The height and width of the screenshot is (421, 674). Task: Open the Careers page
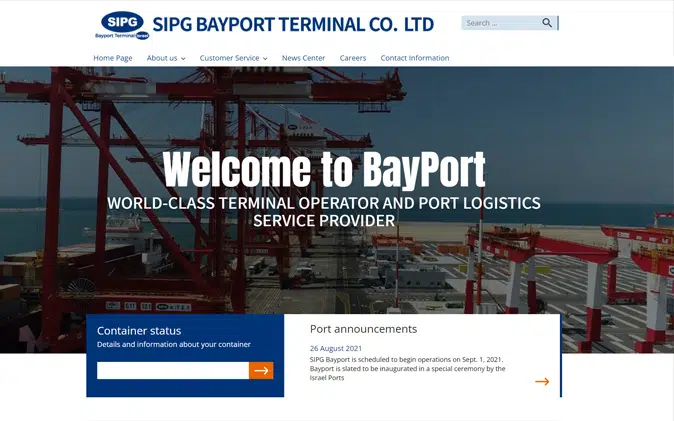click(x=353, y=58)
